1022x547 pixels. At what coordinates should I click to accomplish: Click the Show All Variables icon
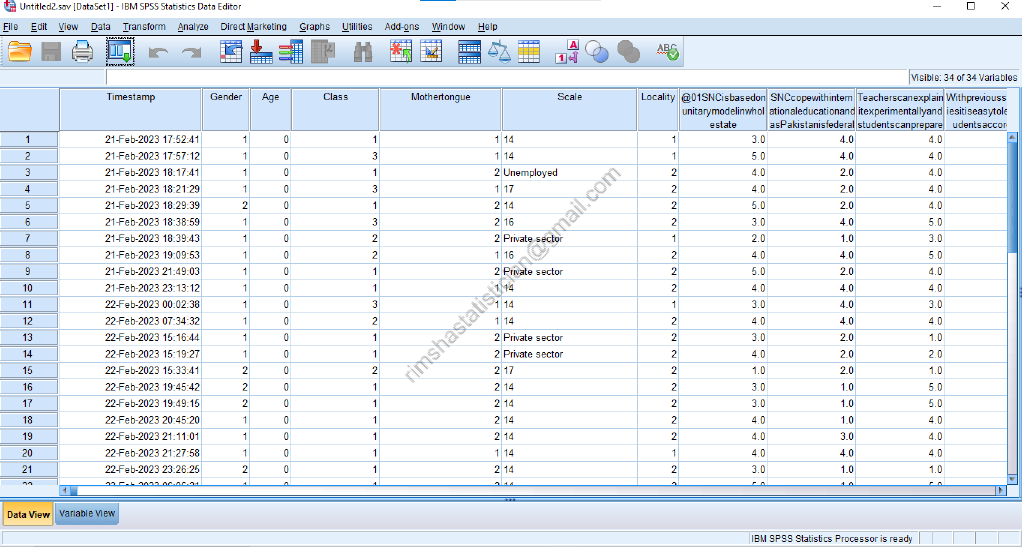(x=628, y=52)
